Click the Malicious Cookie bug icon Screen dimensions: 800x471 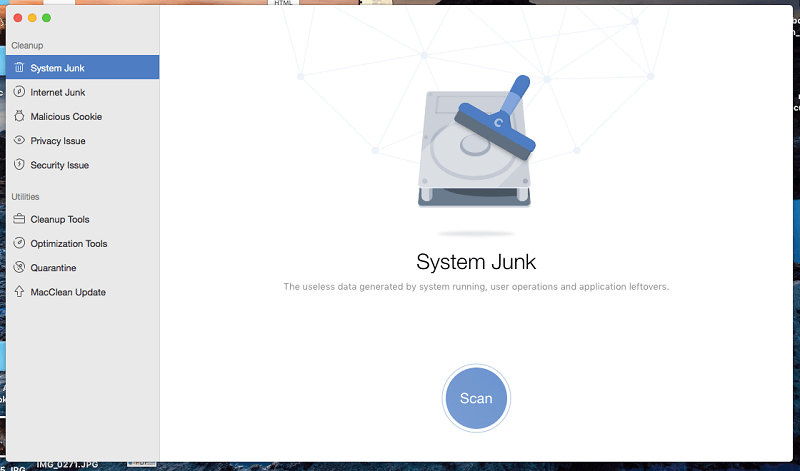pyautogui.click(x=19, y=116)
